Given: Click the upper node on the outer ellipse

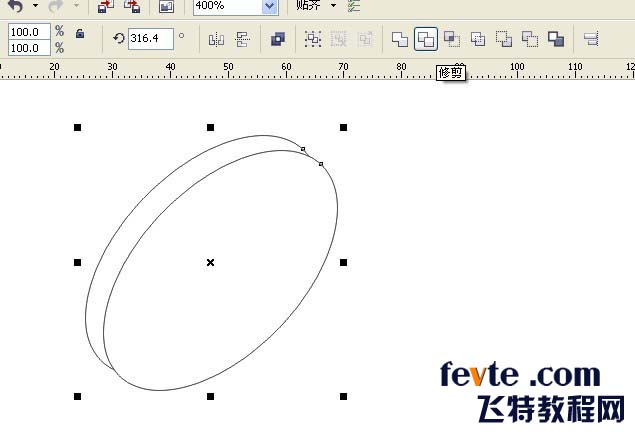Looking at the screenshot, I should pyautogui.click(x=303, y=149).
